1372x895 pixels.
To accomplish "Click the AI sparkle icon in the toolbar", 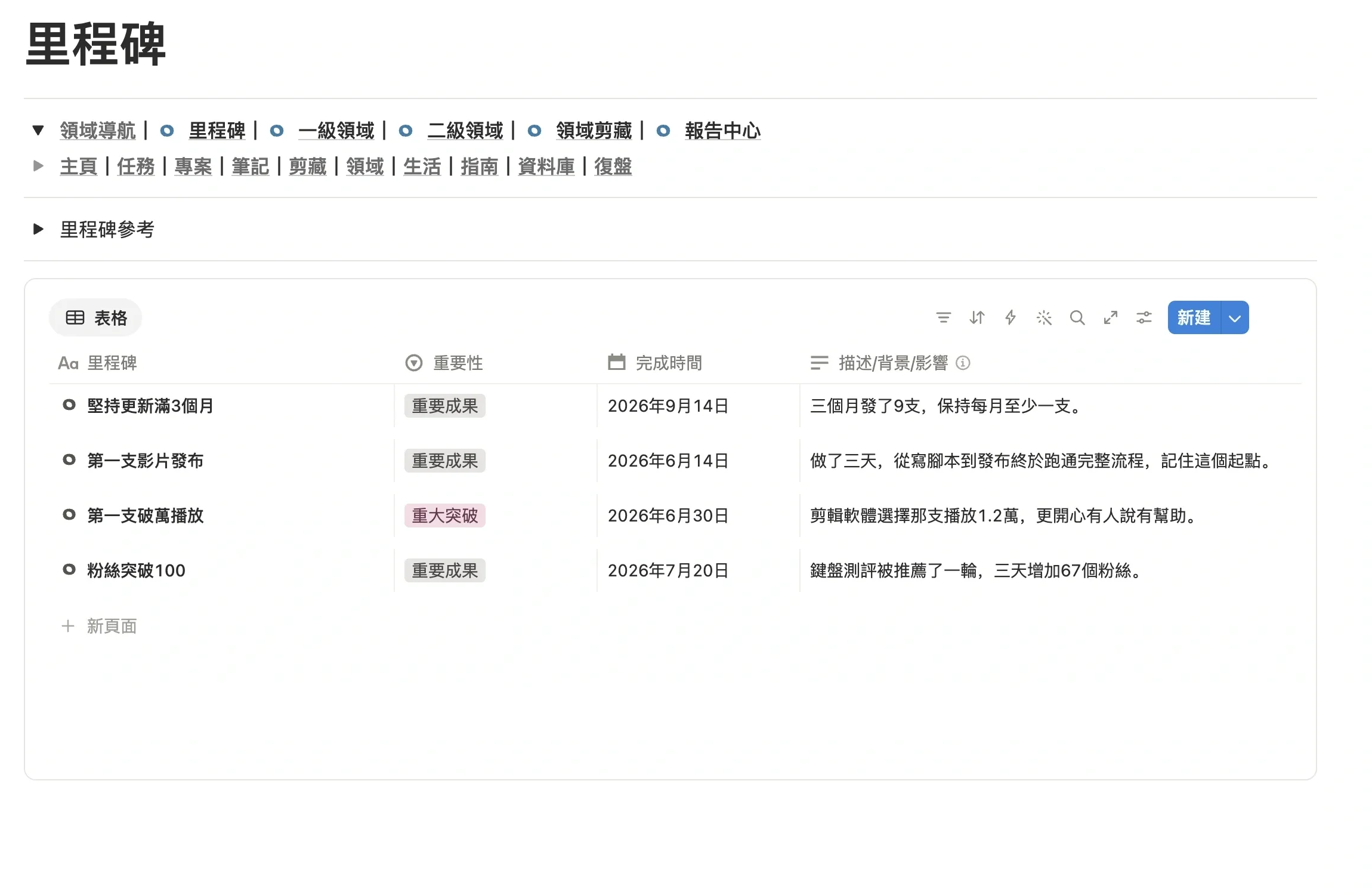I will tap(1043, 317).
